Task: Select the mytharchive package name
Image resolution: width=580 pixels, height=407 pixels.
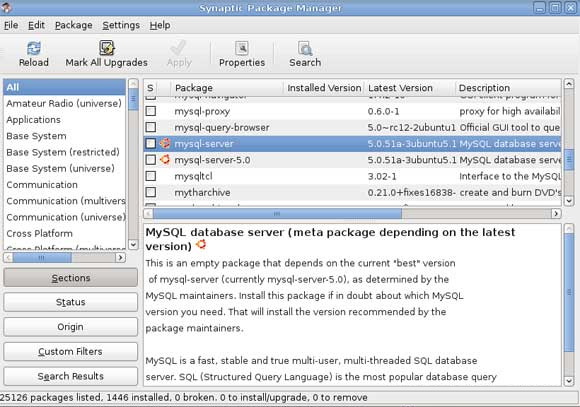Action: (202, 193)
